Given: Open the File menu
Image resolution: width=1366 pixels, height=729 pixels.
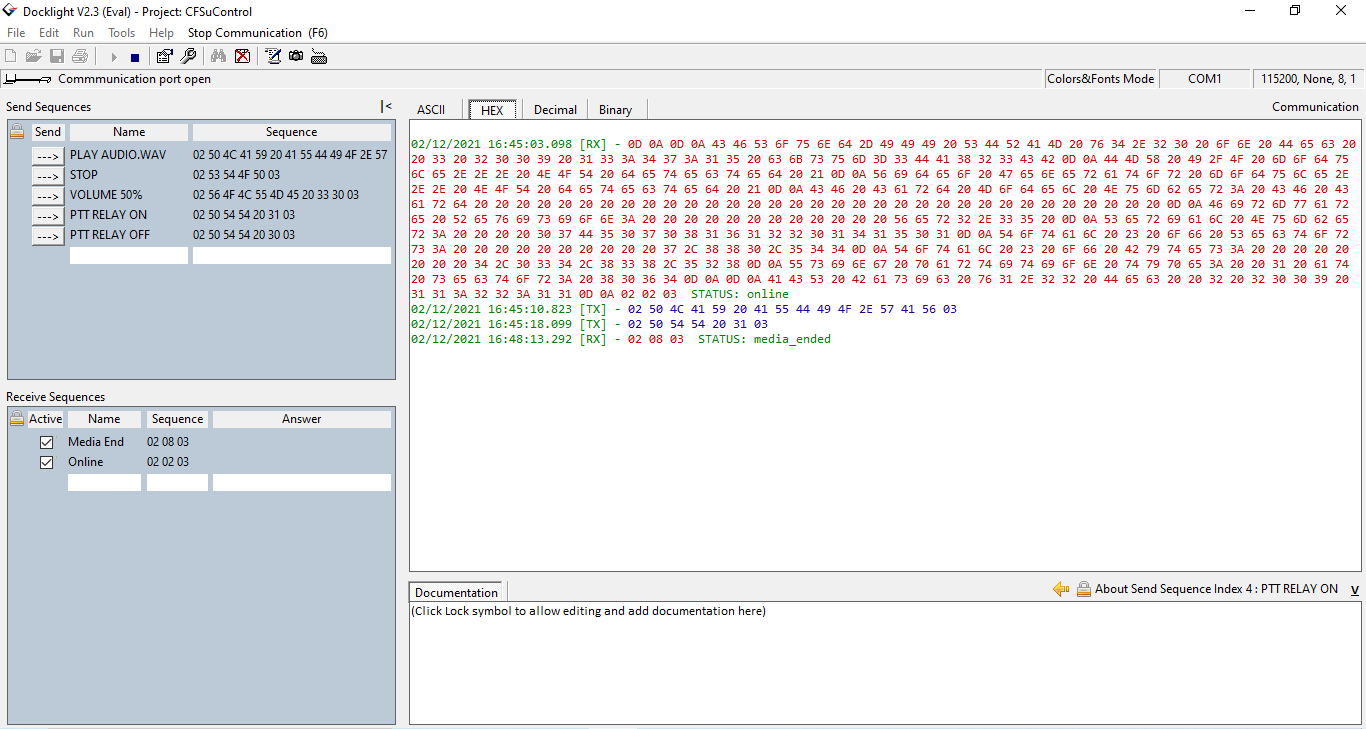Looking at the screenshot, I should [x=16, y=33].
